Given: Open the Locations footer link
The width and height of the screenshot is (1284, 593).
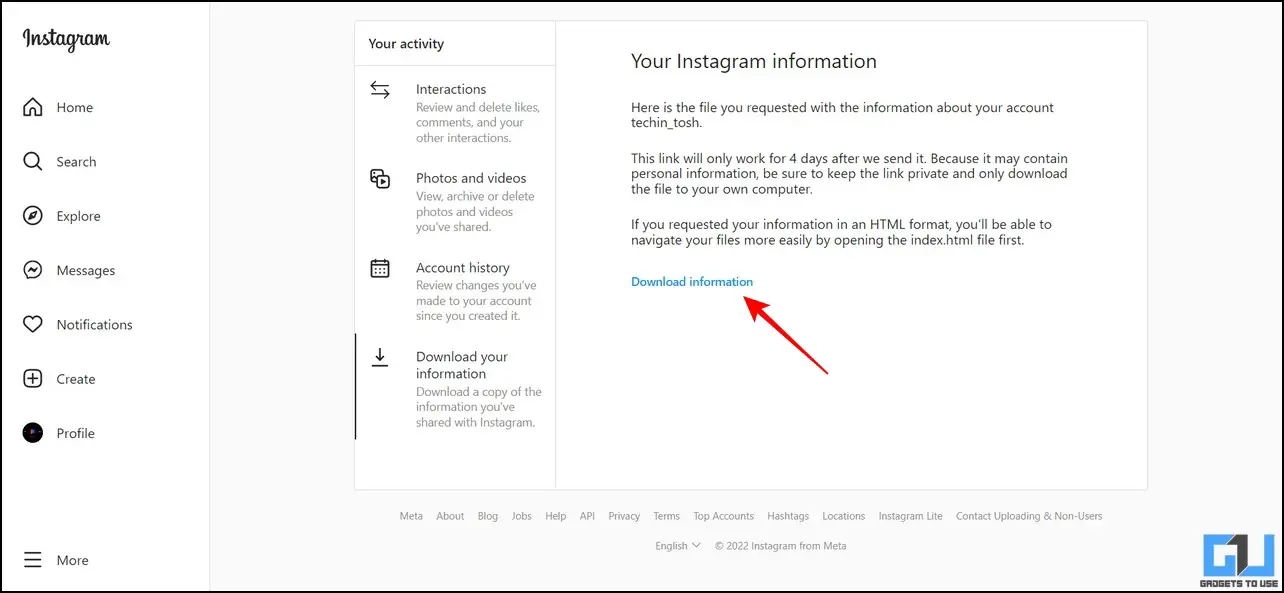Looking at the screenshot, I should pyautogui.click(x=844, y=516).
